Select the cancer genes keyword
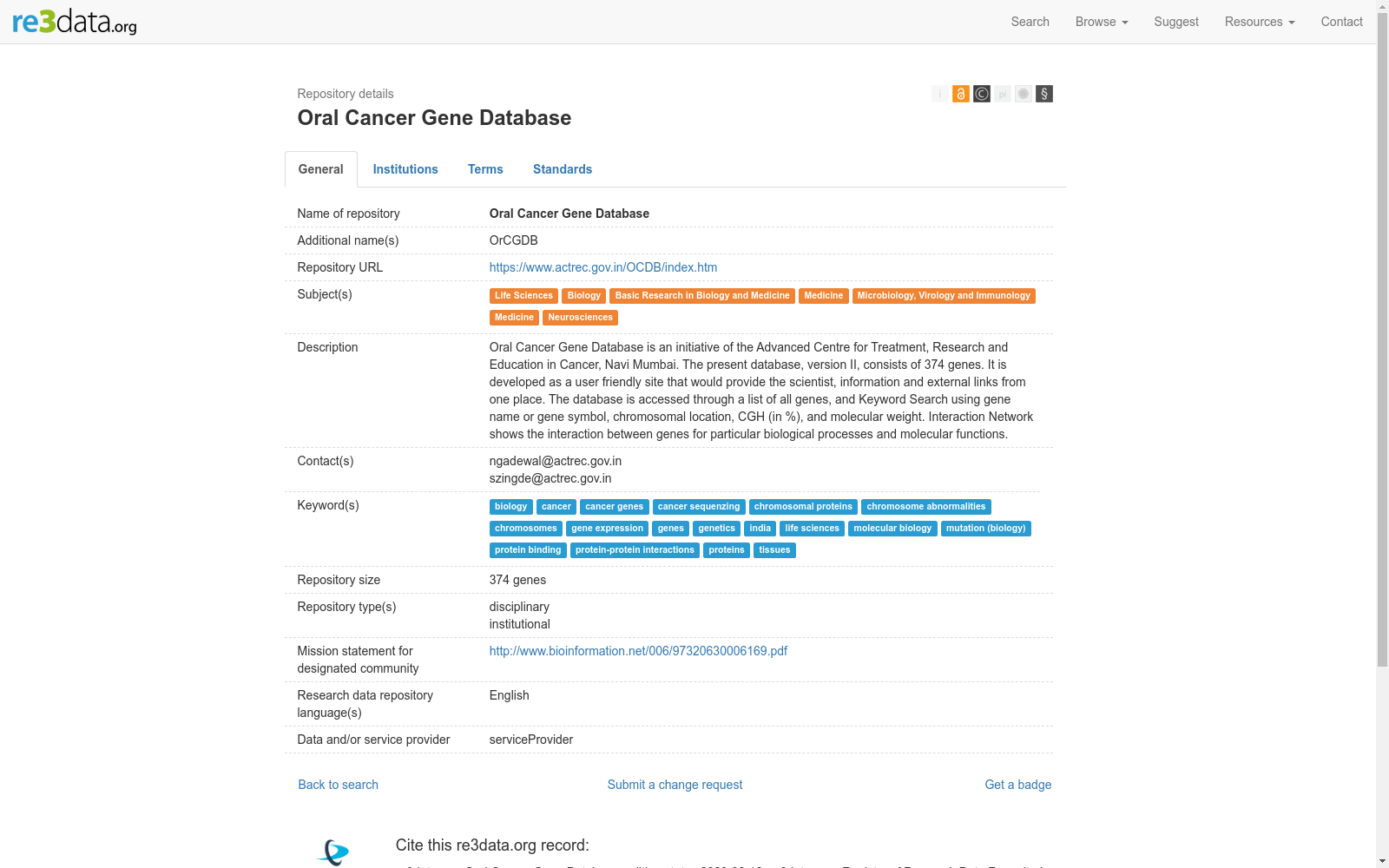Image resolution: width=1389 pixels, height=868 pixels. 615,507
